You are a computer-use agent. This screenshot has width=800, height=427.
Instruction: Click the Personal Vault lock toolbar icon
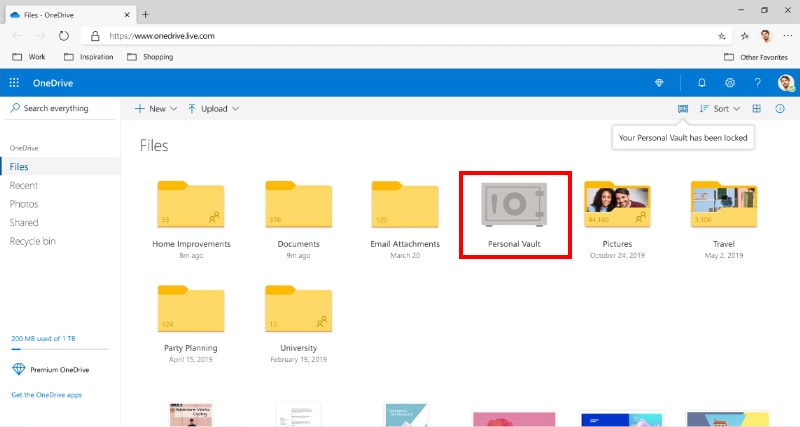[683, 109]
